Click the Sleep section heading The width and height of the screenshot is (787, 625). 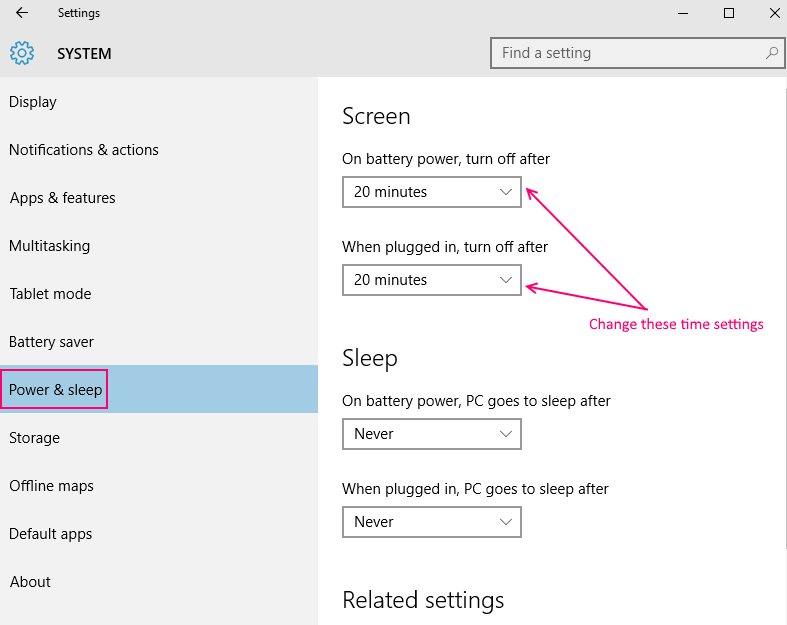click(370, 358)
